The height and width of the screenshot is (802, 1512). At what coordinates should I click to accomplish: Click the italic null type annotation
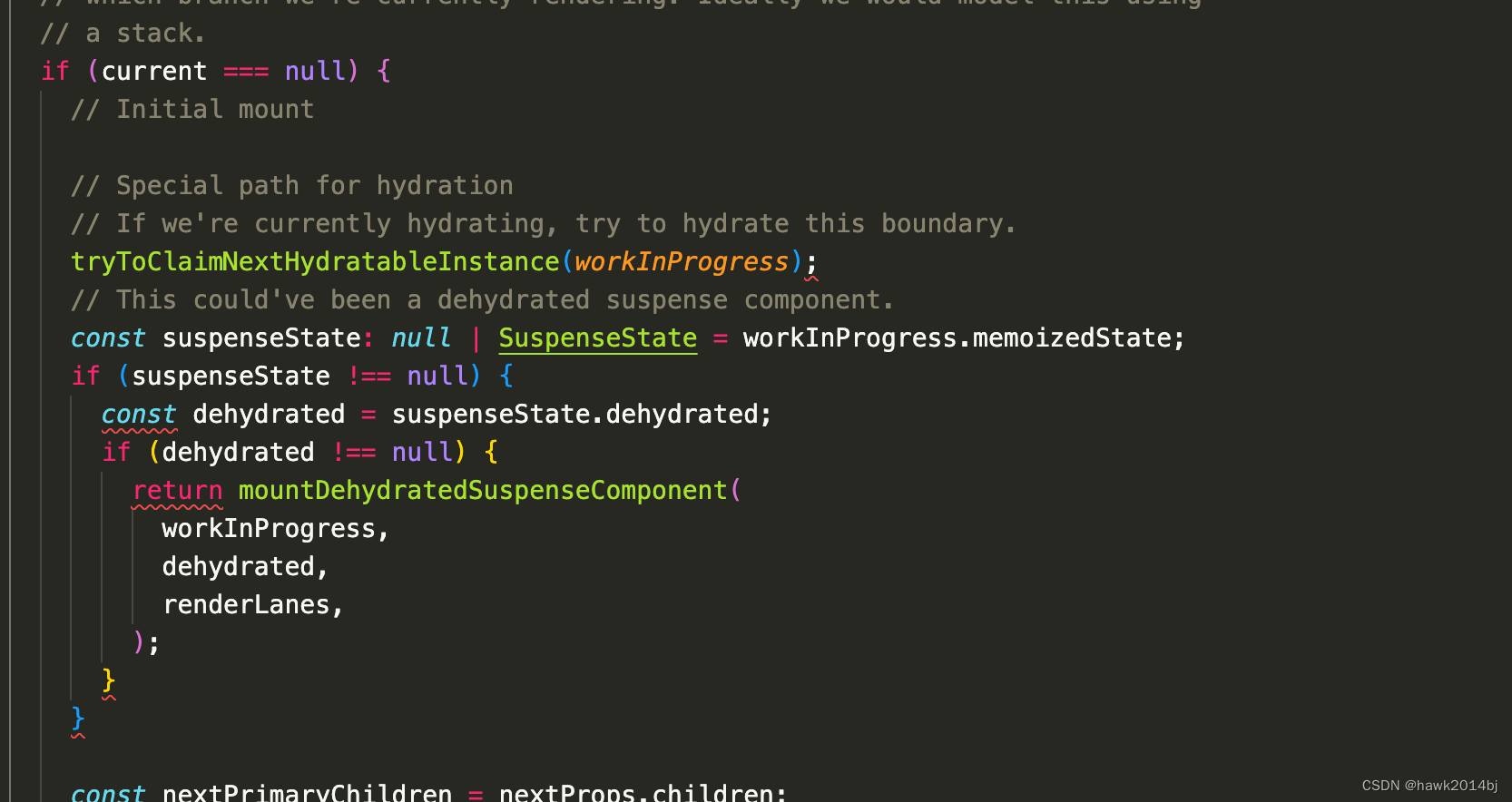click(x=421, y=338)
